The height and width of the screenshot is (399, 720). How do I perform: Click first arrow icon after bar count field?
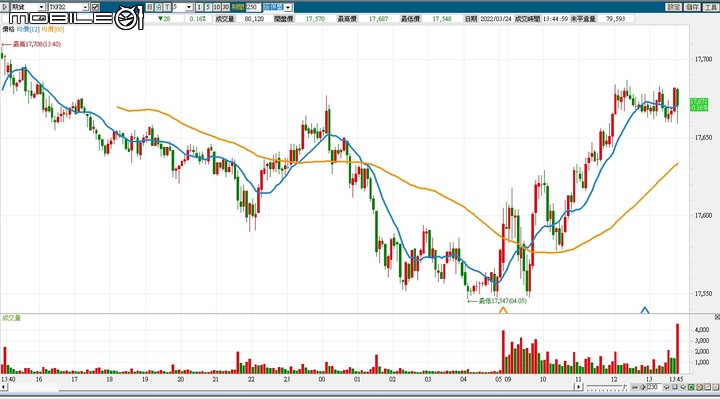[x=666, y=388]
